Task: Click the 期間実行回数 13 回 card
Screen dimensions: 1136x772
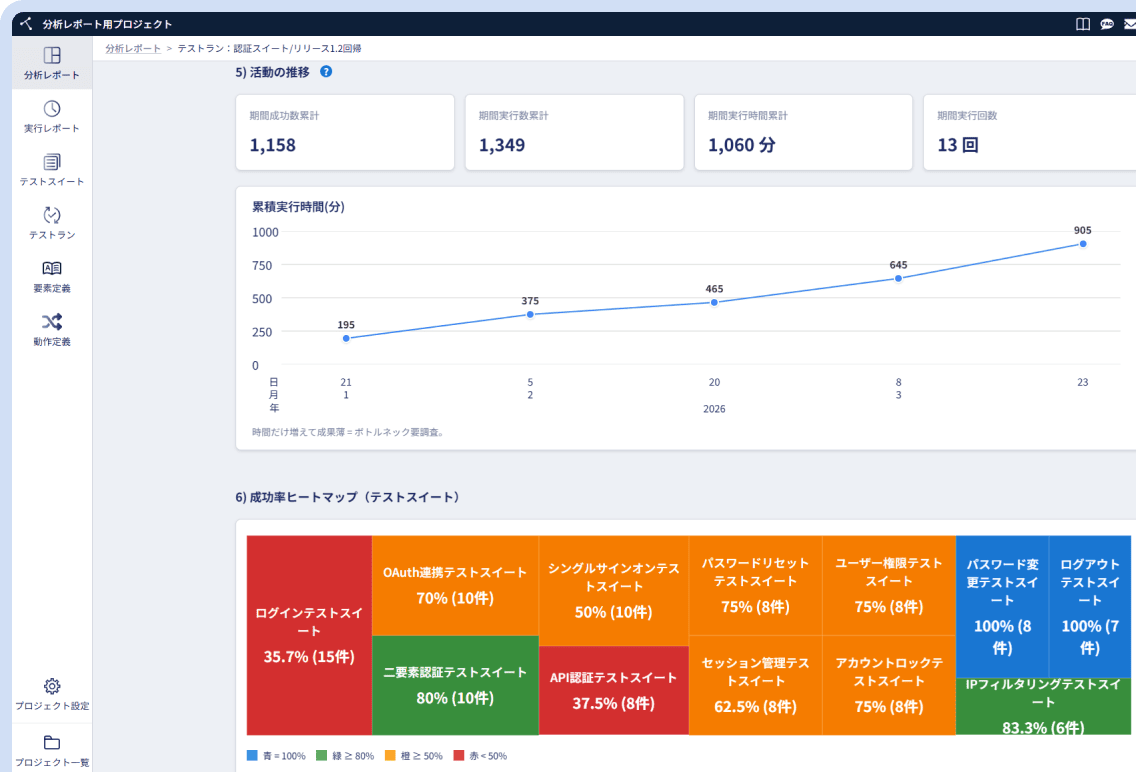Action: pyautogui.click(x=1030, y=133)
